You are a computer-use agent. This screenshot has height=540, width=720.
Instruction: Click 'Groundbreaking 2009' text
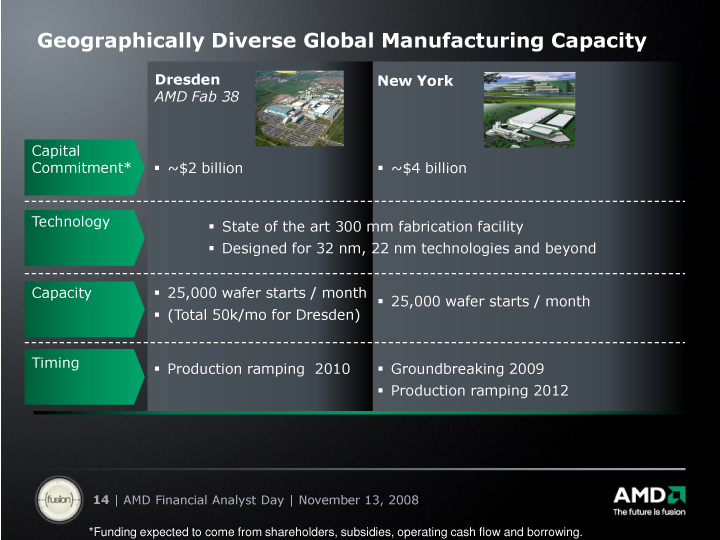tap(467, 369)
